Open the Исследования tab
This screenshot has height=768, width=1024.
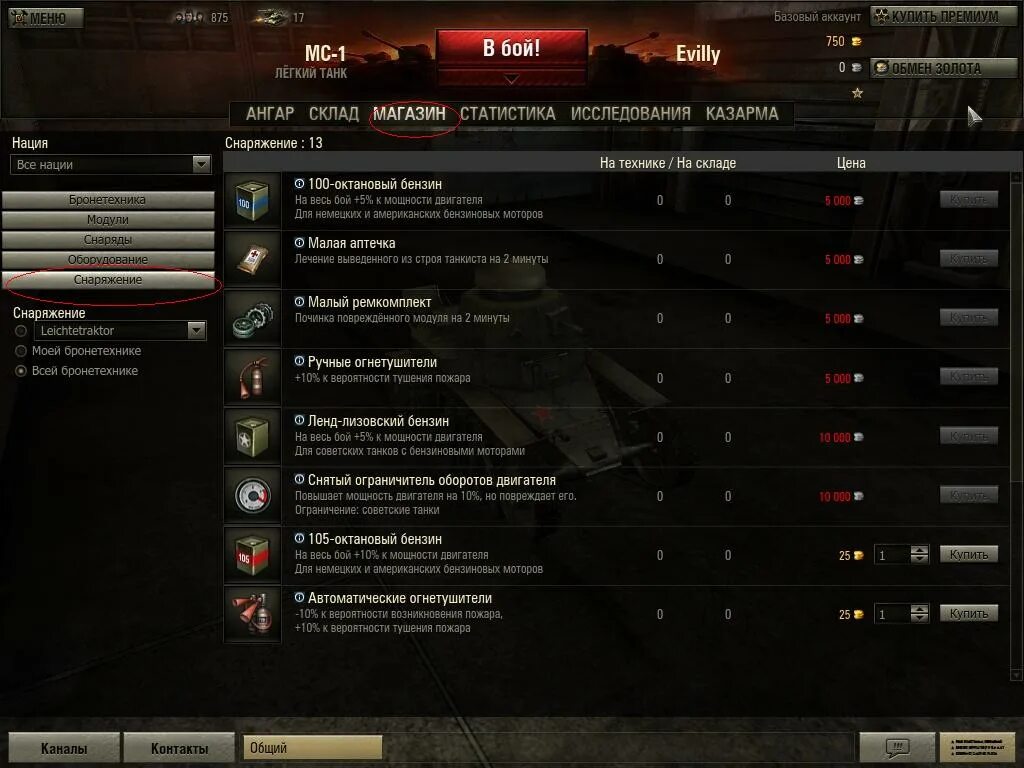(630, 114)
